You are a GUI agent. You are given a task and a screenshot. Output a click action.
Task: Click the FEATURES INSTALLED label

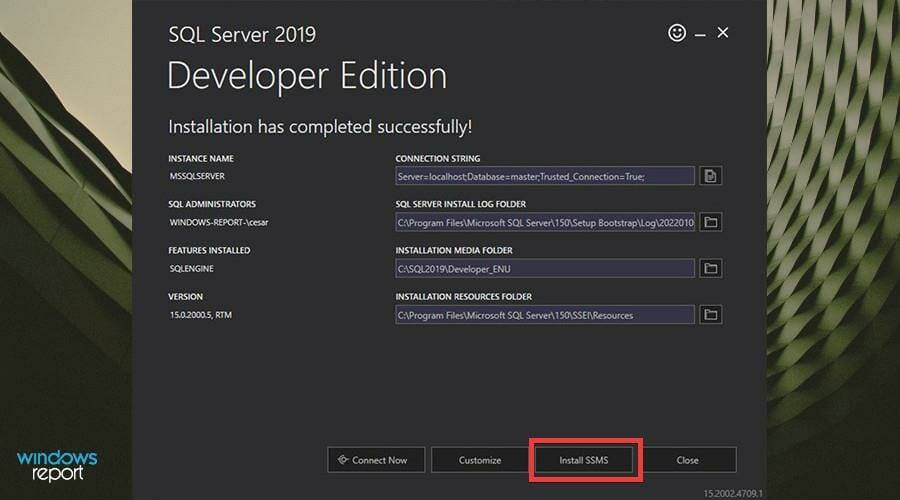[209, 250]
